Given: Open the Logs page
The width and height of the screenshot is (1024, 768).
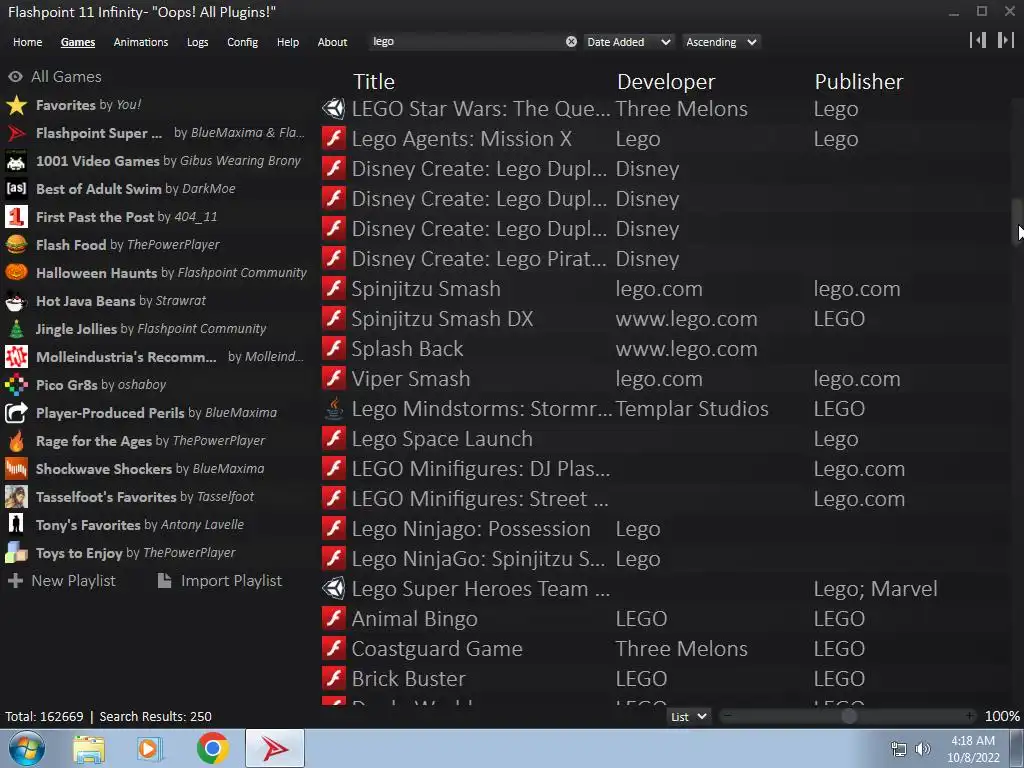Looking at the screenshot, I should (x=197, y=42).
